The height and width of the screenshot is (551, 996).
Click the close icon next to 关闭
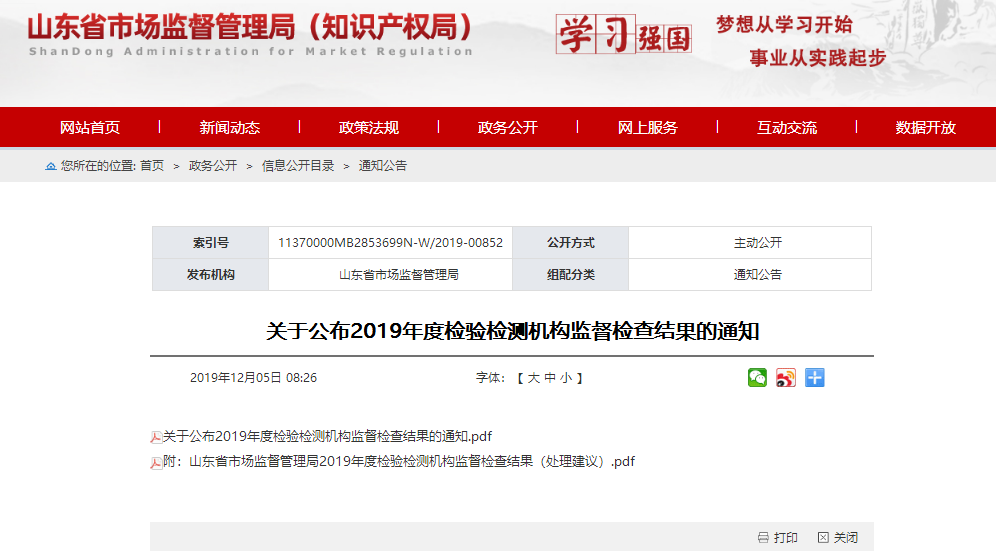coord(823,538)
